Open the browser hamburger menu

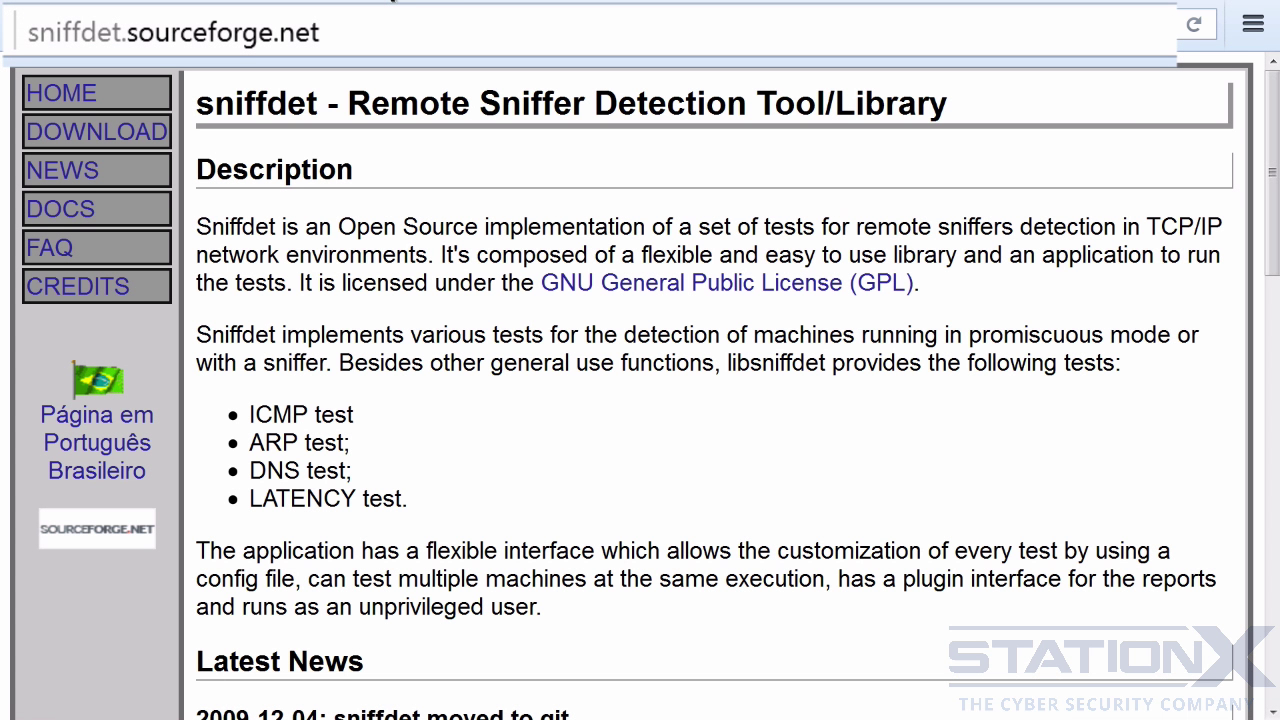(1253, 24)
